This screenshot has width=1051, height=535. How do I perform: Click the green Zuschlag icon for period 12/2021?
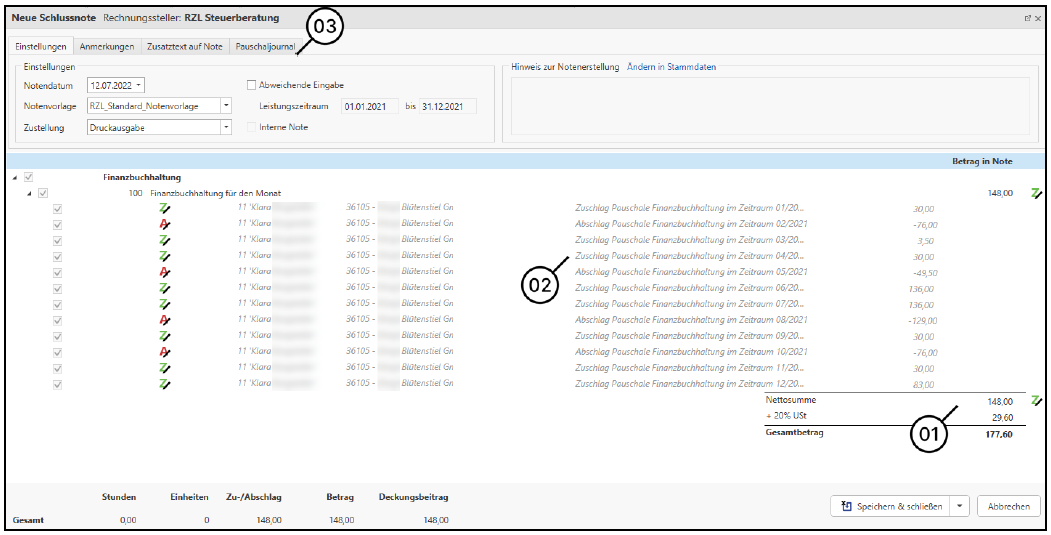[165, 384]
